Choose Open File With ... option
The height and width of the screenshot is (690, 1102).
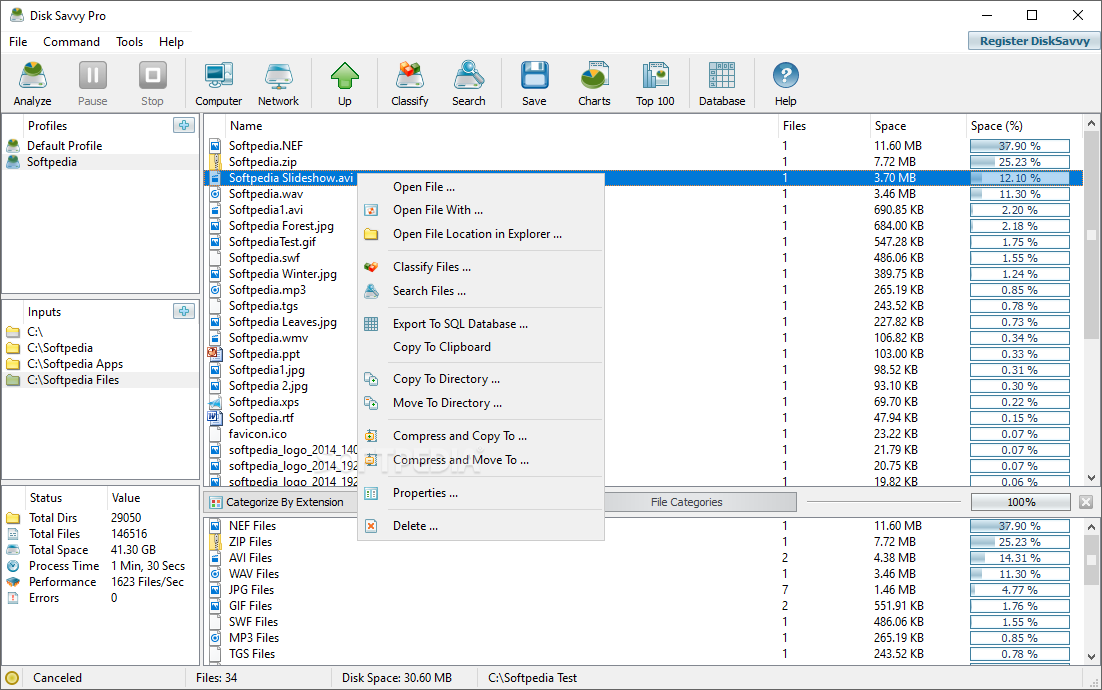click(x=481, y=210)
